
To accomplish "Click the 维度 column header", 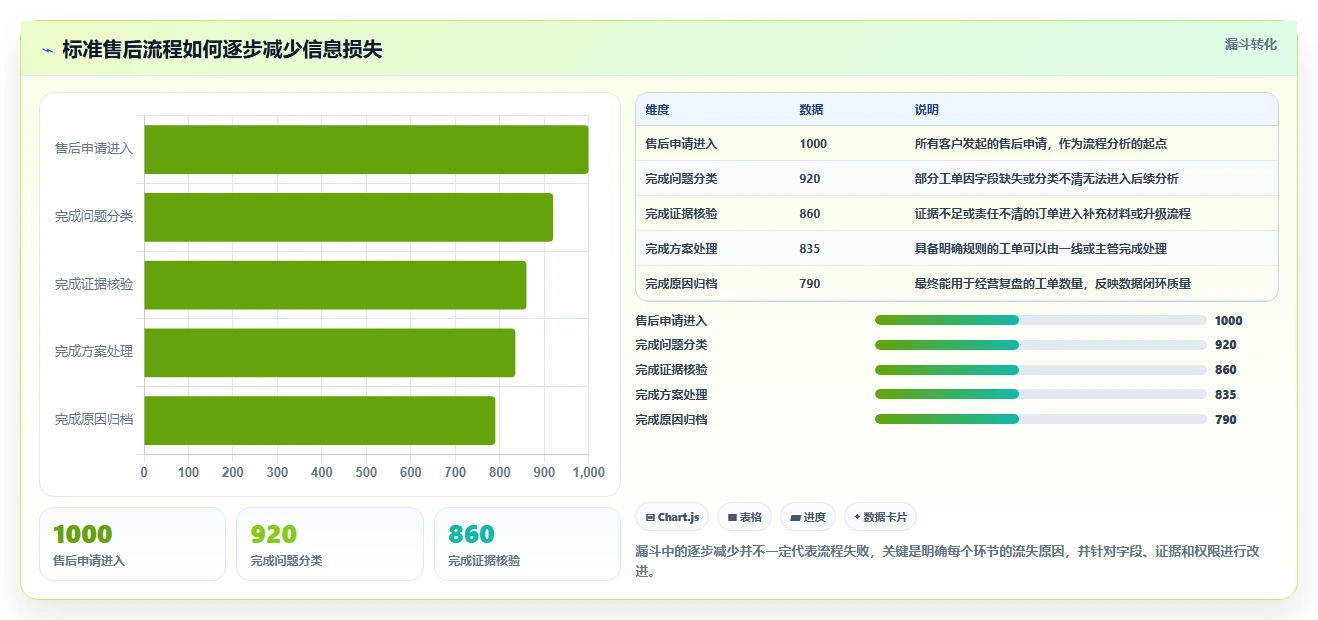I will 657,110.
